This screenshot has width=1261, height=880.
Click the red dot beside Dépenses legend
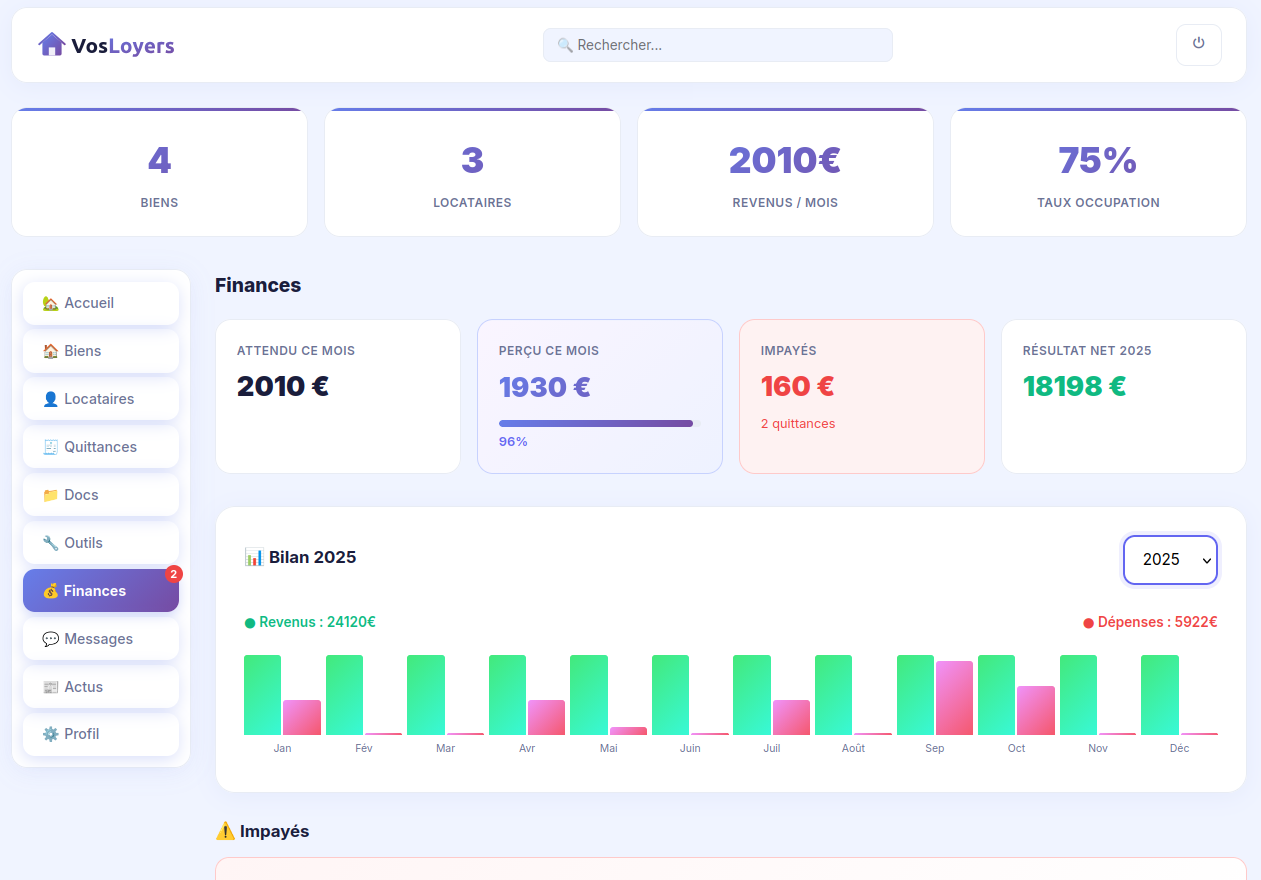[1089, 623]
